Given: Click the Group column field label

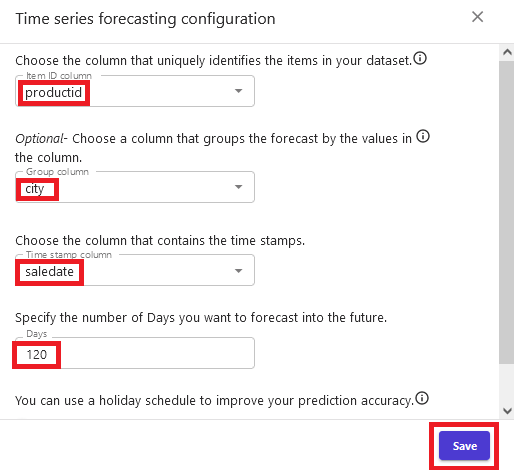Looking at the screenshot, I should [57, 172].
